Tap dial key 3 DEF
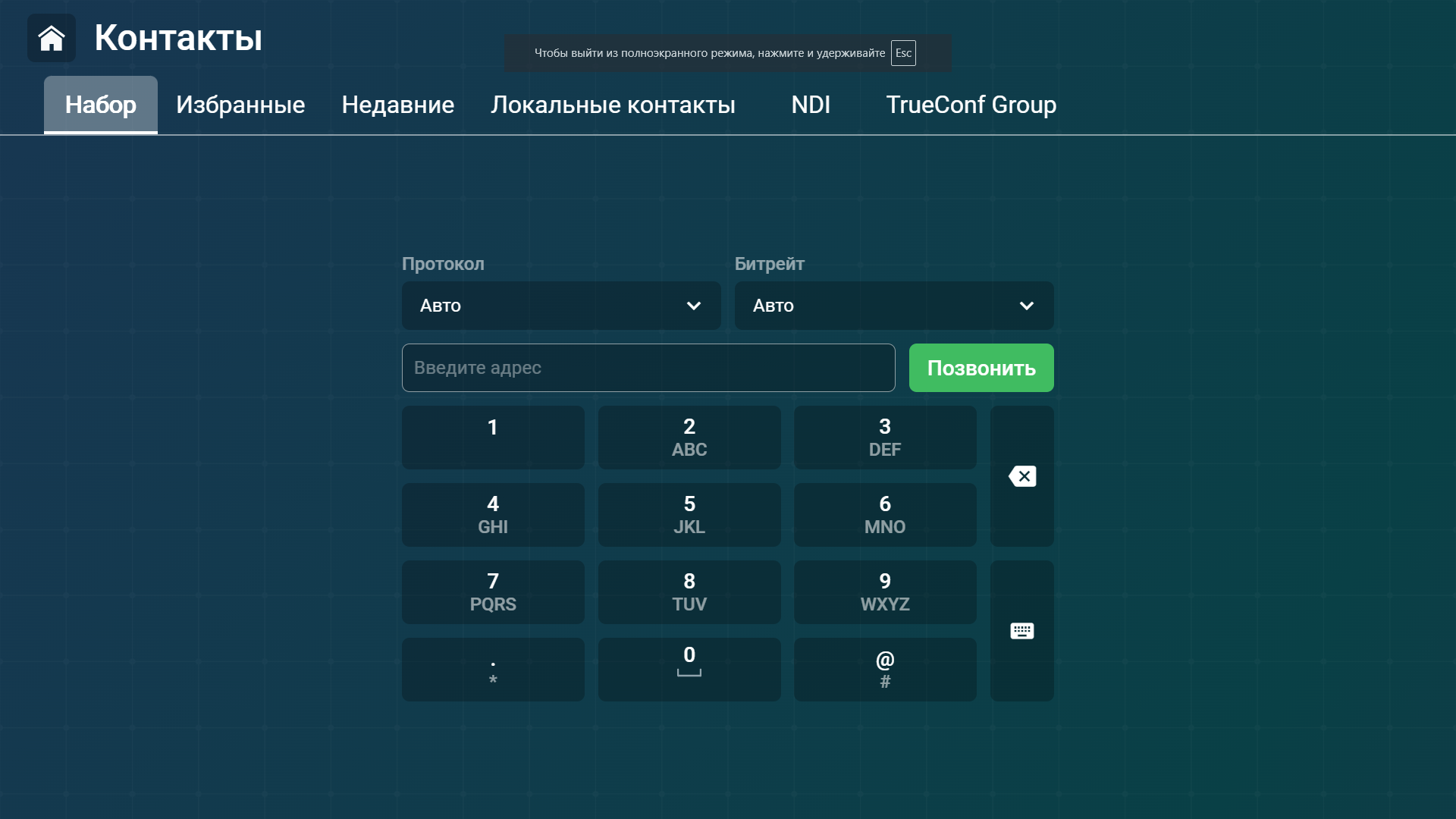Viewport: 1456px width, 819px height. [x=885, y=438]
